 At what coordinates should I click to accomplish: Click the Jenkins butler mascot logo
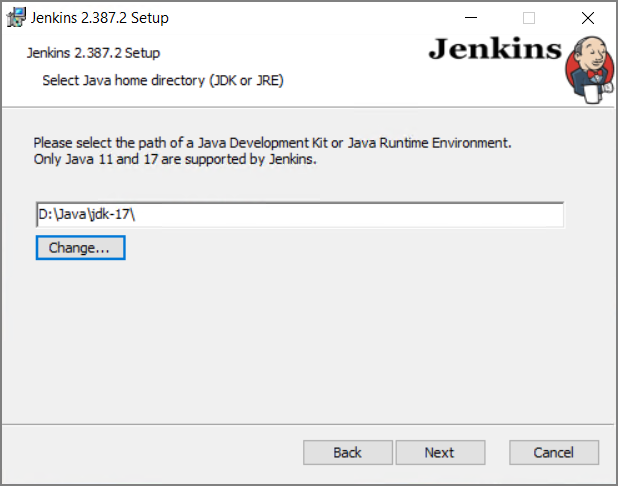coord(589,70)
